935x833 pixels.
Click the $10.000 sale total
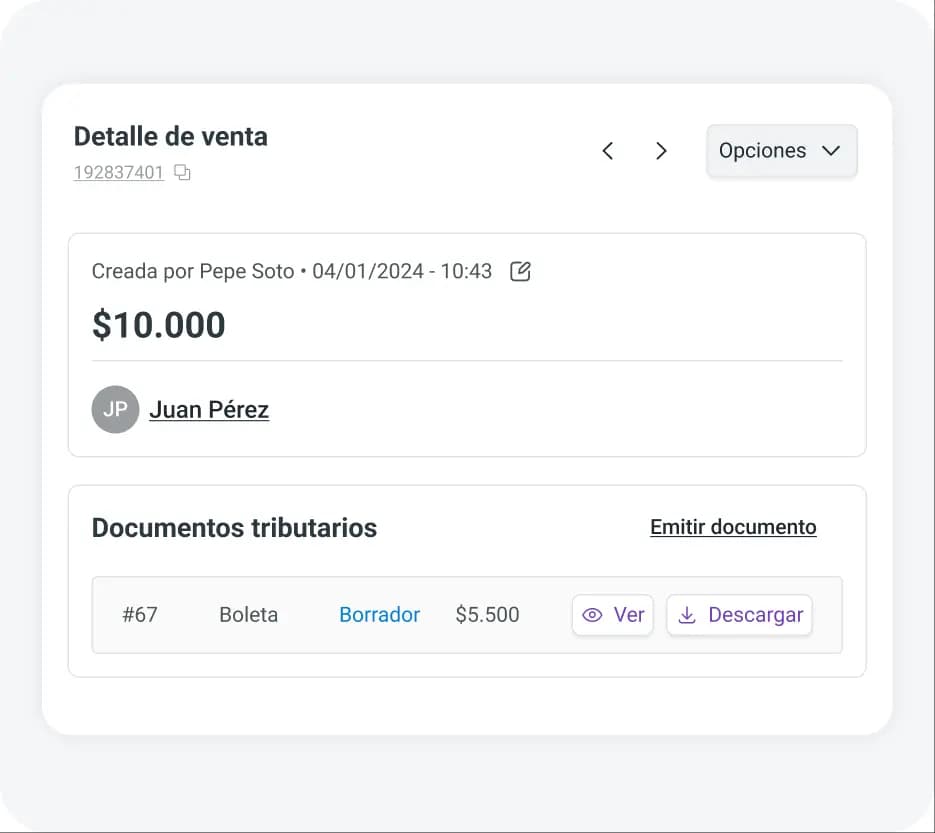[x=159, y=325]
